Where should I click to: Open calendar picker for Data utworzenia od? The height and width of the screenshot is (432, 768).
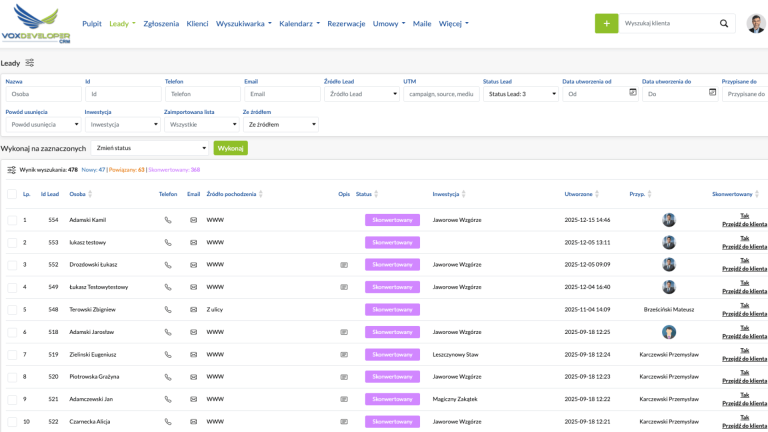pyautogui.click(x=632, y=93)
